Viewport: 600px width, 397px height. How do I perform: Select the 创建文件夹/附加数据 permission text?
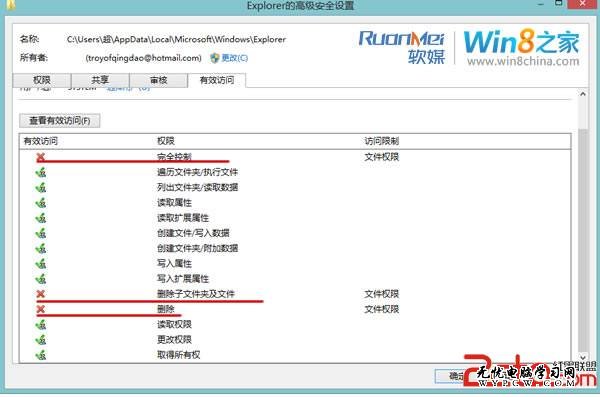click(197, 248)
